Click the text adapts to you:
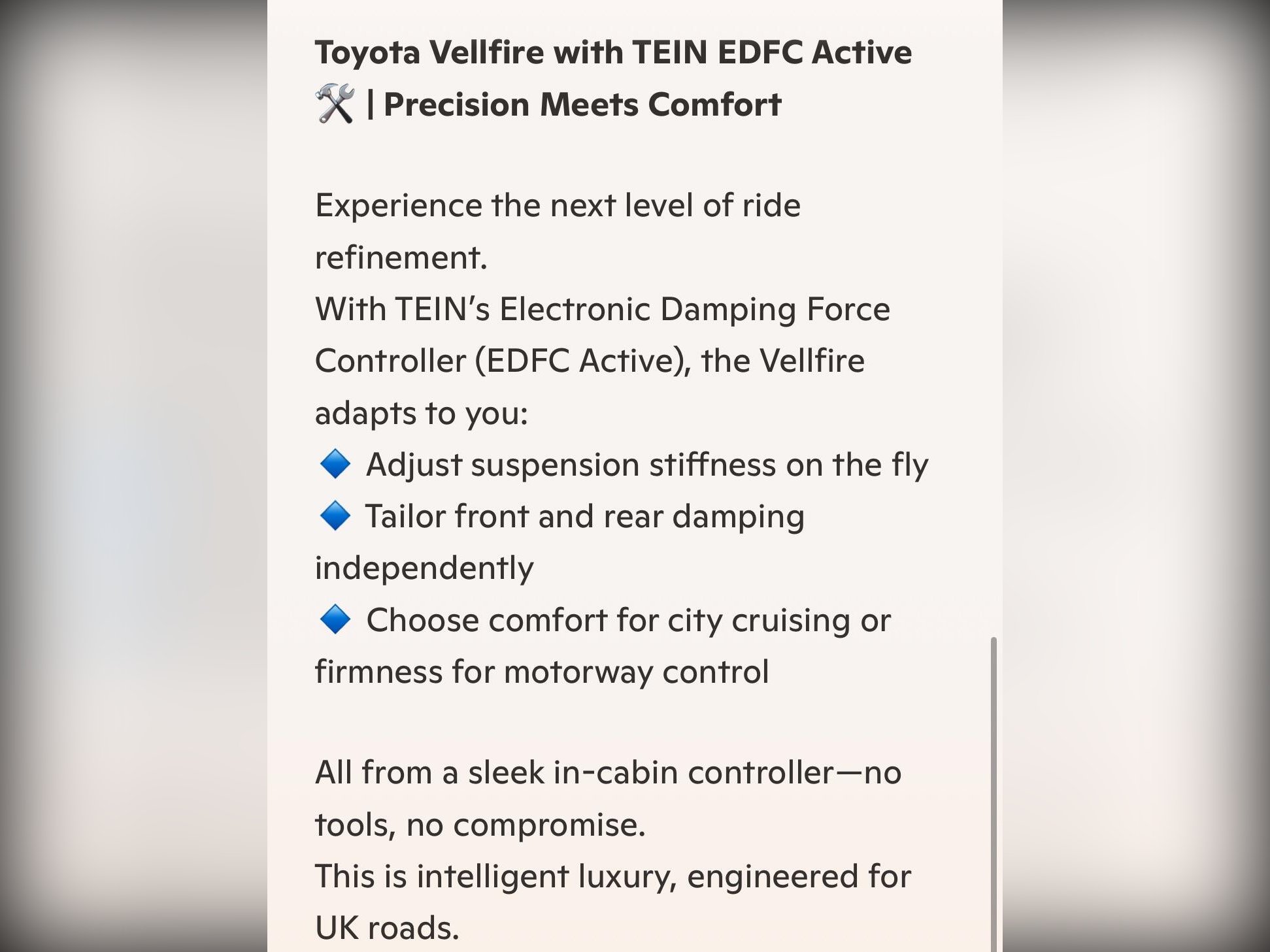 click(x=422, y=414)
